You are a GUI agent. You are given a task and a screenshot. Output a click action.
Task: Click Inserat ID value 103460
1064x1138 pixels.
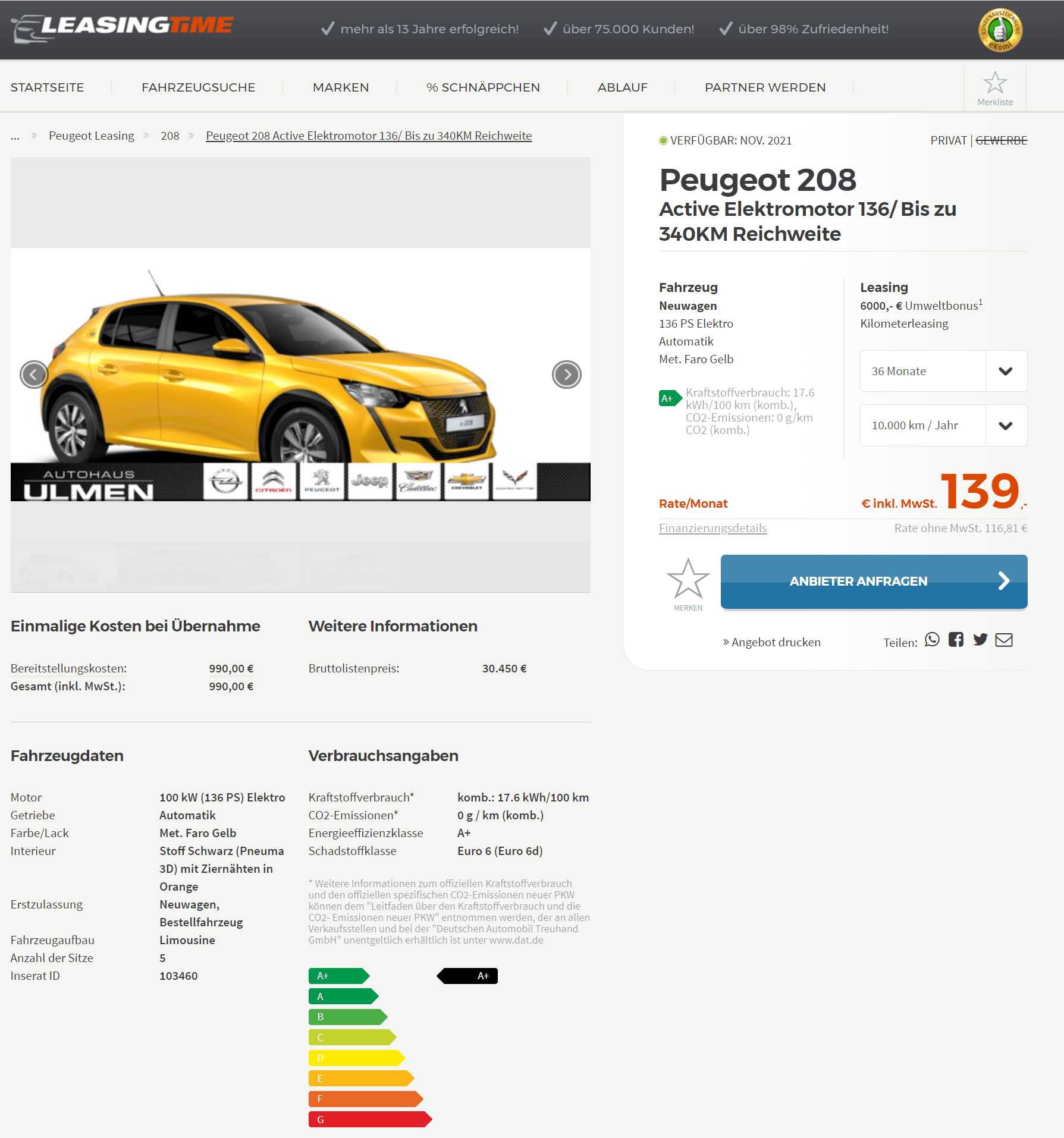[x=178, y=976]
